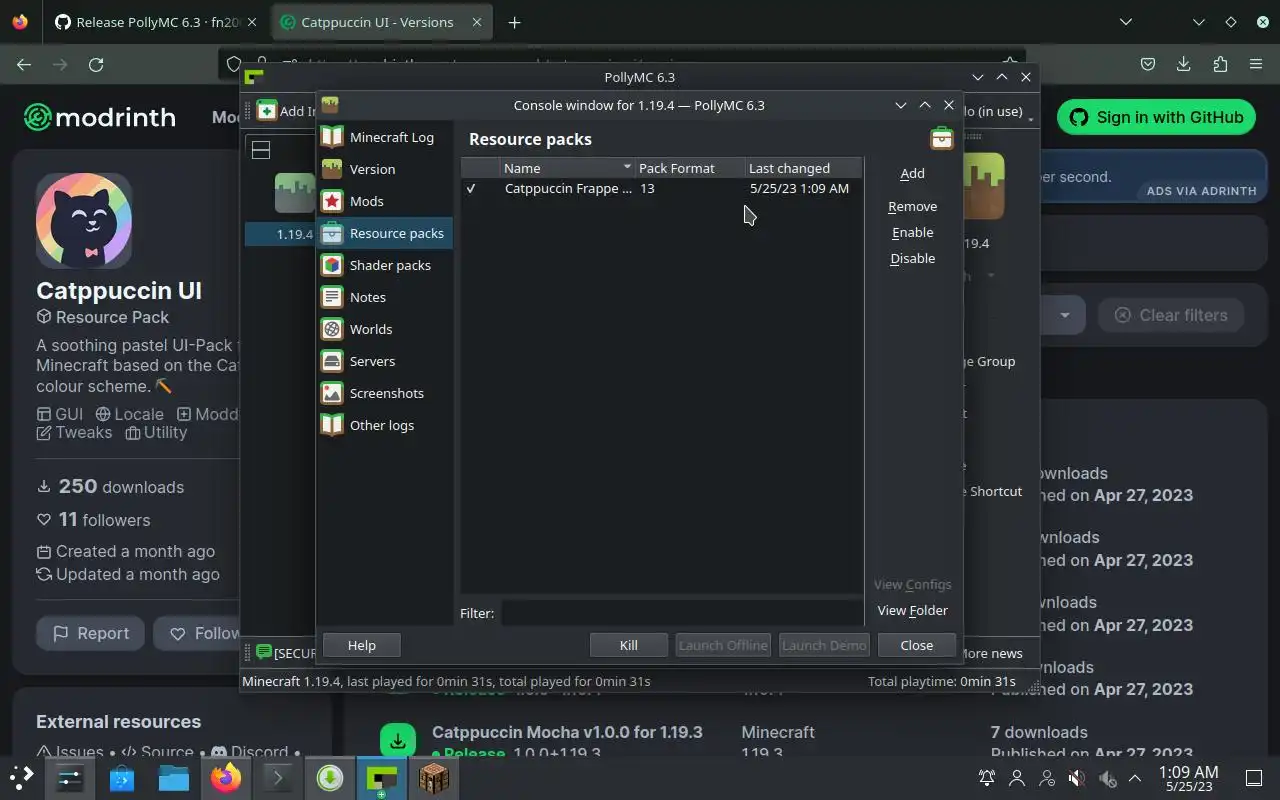Open the Version page in console sidebar
This screenshot has width=1280, height=800.
click(385, 169)
